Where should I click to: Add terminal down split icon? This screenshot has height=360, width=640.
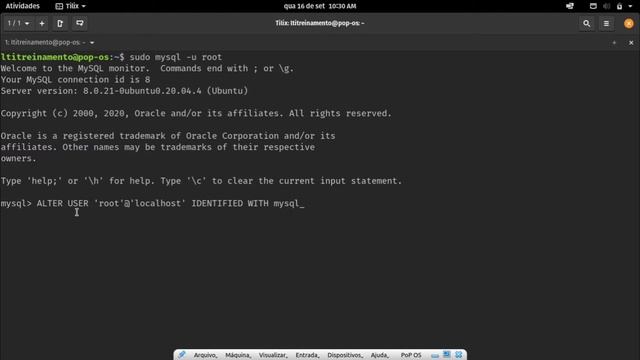80,24
